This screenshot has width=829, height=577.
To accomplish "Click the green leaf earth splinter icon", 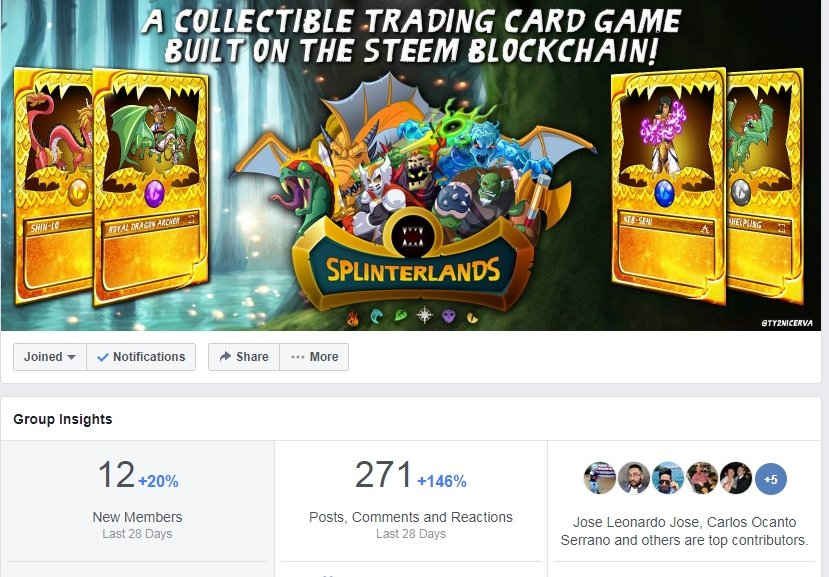I will [401, 315].
